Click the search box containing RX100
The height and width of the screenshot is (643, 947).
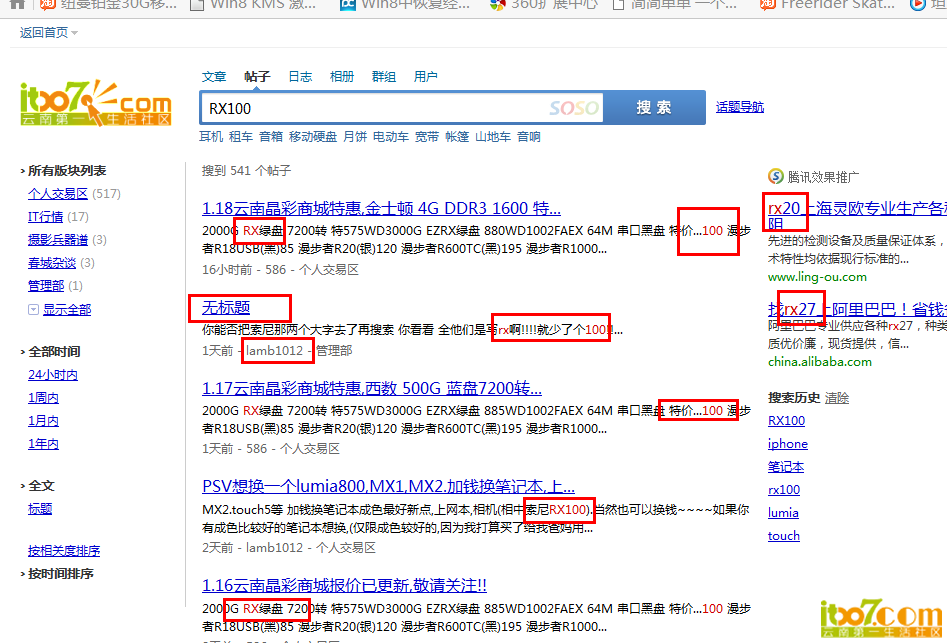pos(402,108)
